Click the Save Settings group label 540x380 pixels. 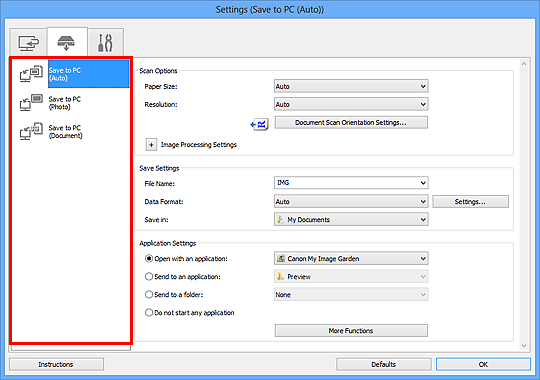coord(159,168)
